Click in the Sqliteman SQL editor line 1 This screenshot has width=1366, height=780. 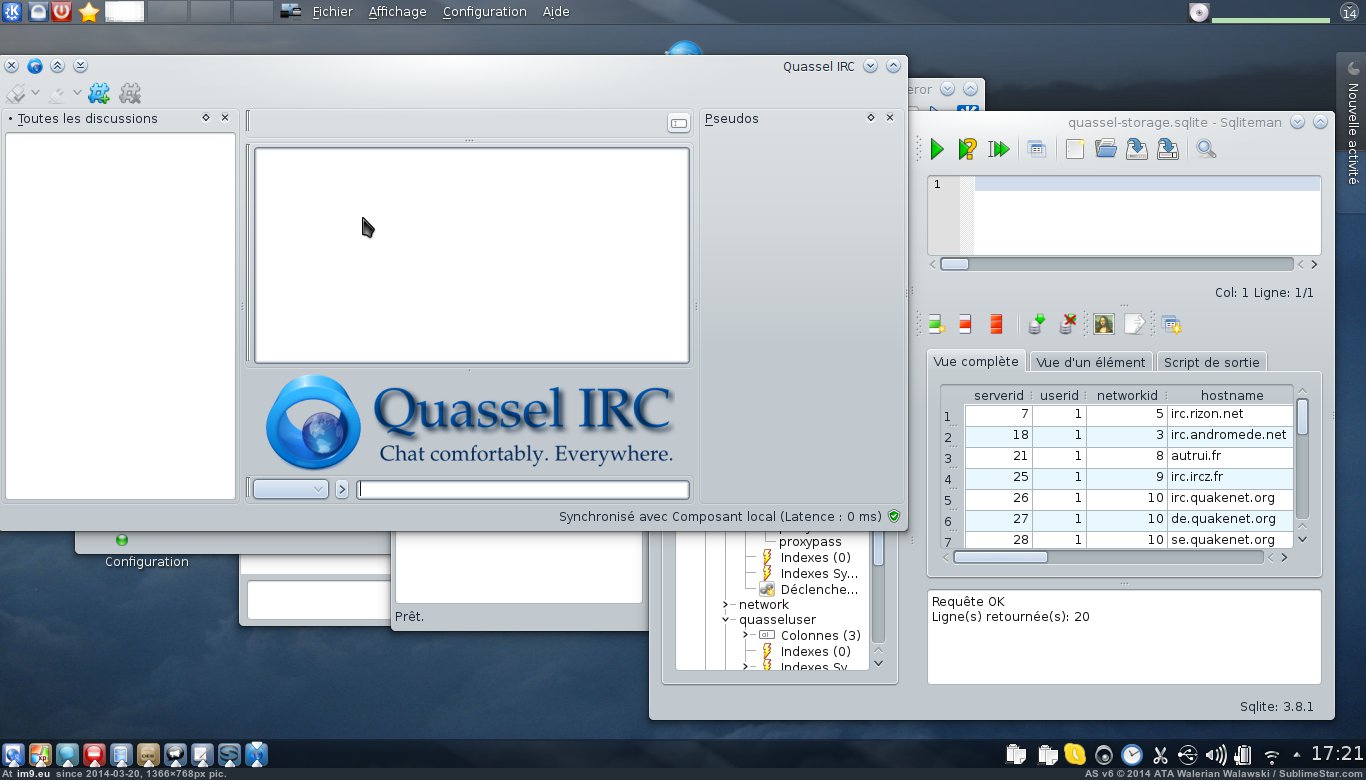click(x=1147, y=184)
